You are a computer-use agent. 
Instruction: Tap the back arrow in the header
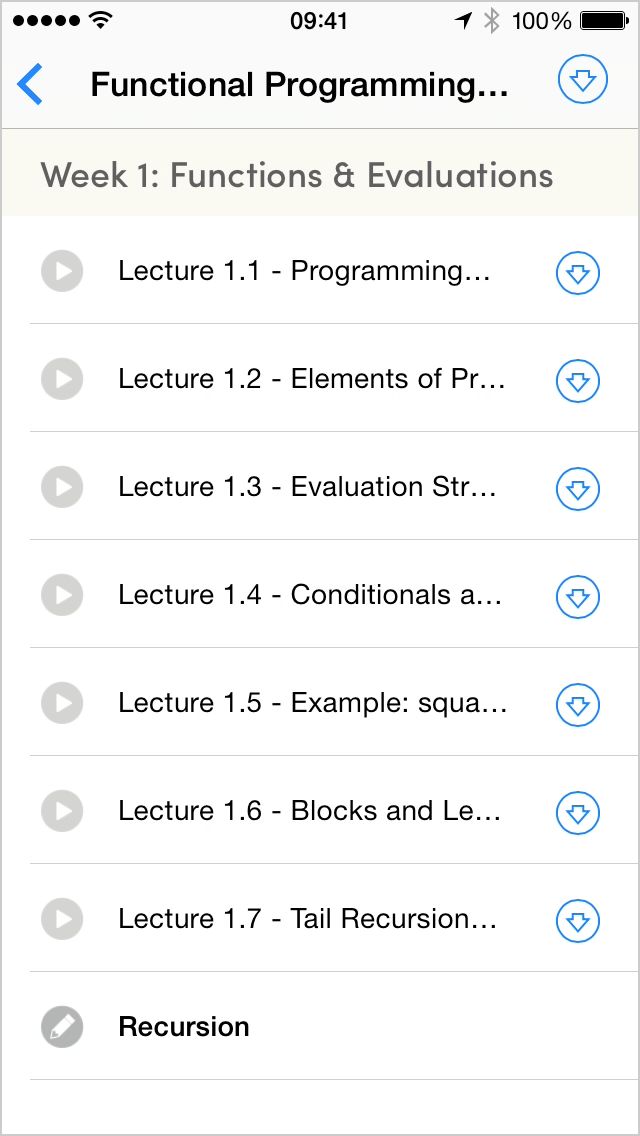point(31,84)
